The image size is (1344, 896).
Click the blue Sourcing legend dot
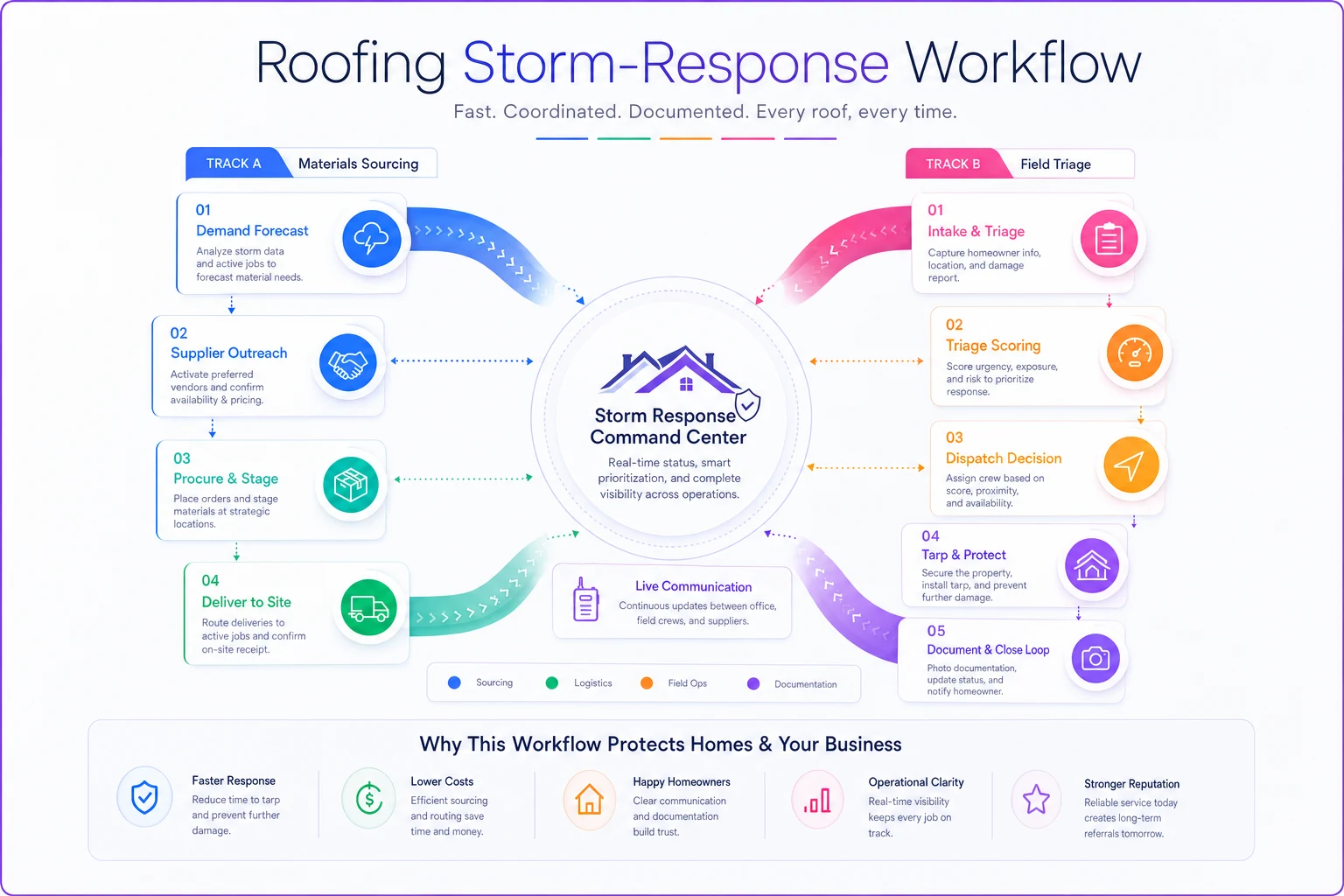point(454,682)
